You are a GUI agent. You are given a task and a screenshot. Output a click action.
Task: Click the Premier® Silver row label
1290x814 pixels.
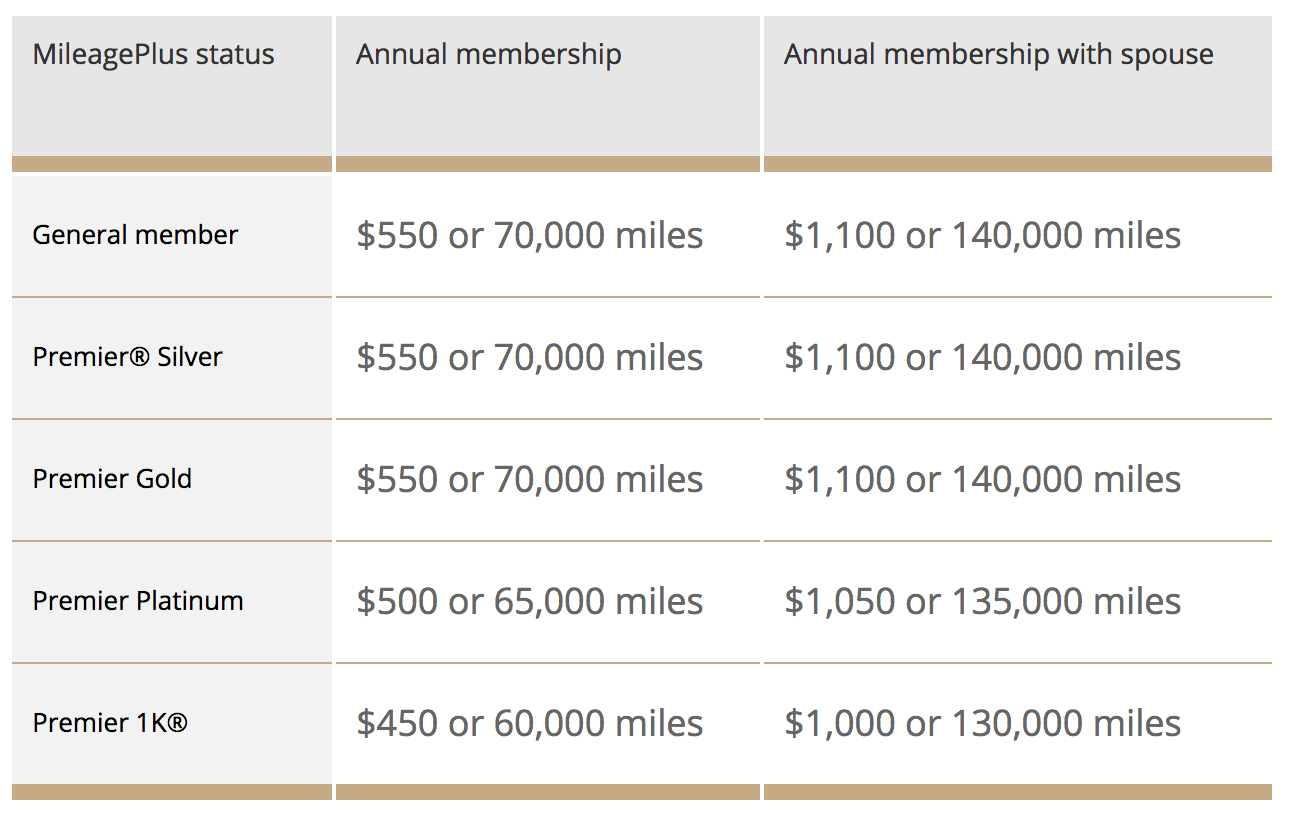pos(127,357)
